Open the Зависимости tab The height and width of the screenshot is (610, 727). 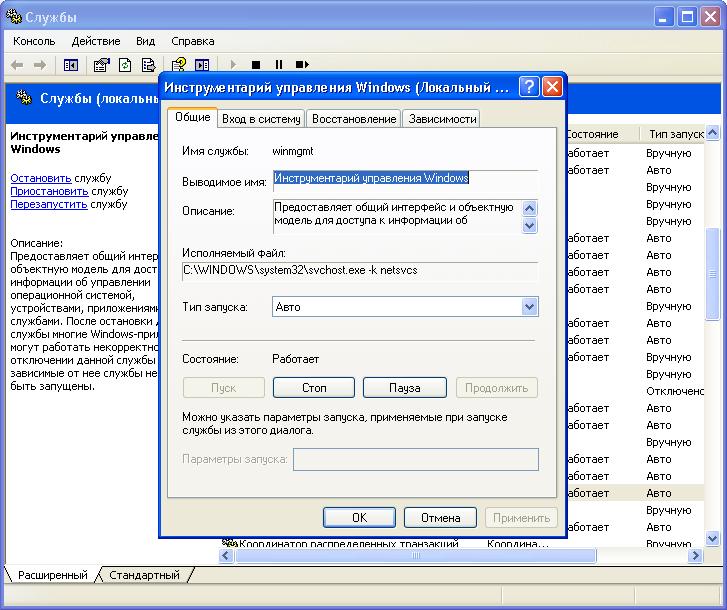pyautogui.click(x=442, y=119)
